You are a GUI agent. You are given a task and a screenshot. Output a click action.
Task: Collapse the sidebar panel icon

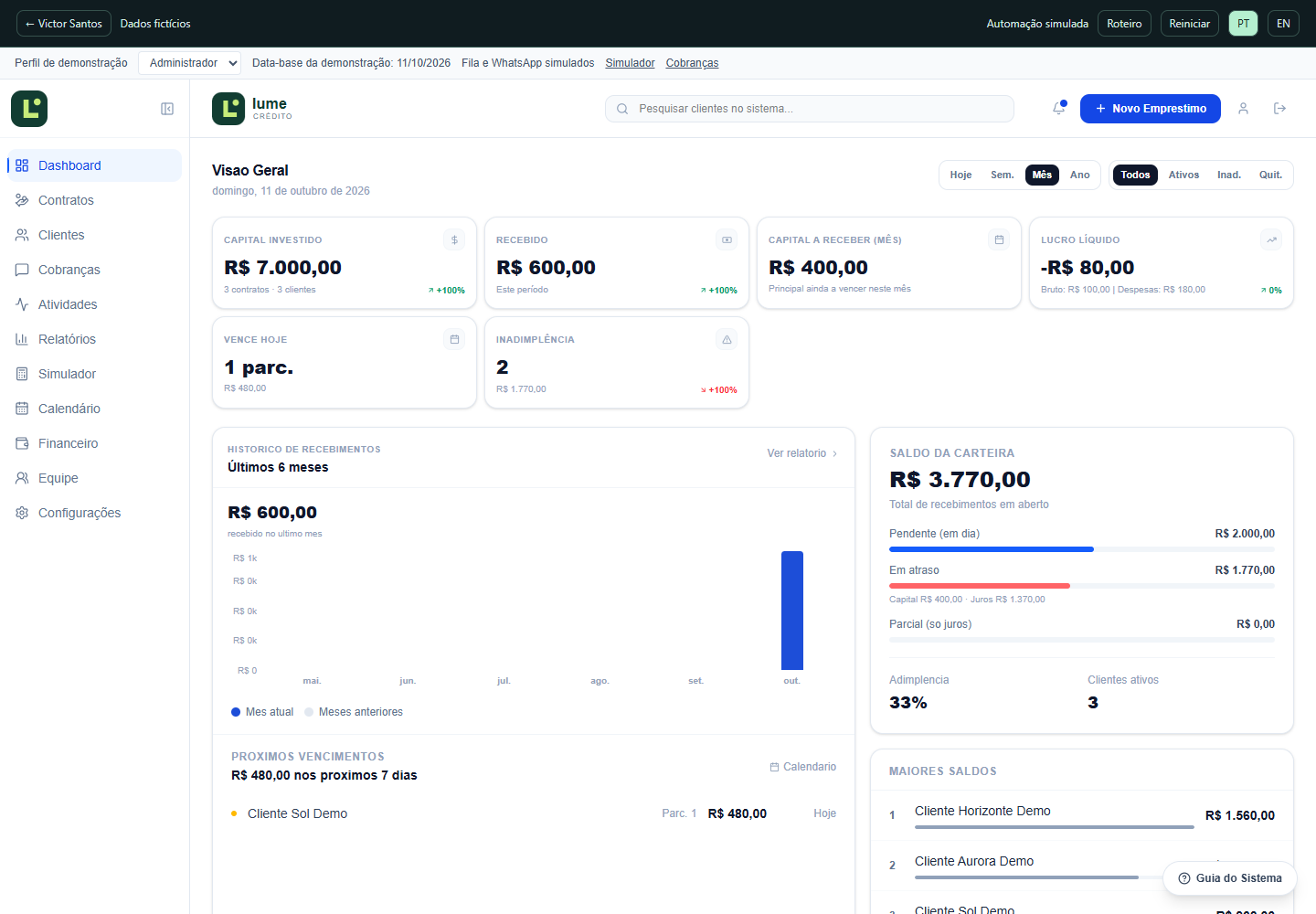click(x=167, y=109)
